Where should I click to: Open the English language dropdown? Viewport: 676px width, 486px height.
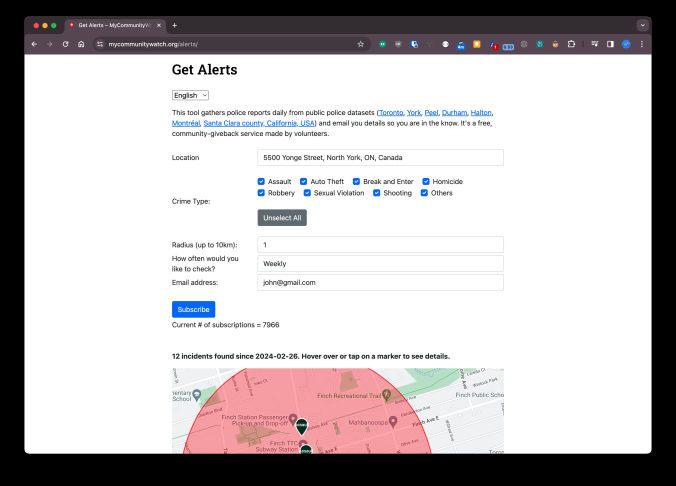[x=190, y=95]
